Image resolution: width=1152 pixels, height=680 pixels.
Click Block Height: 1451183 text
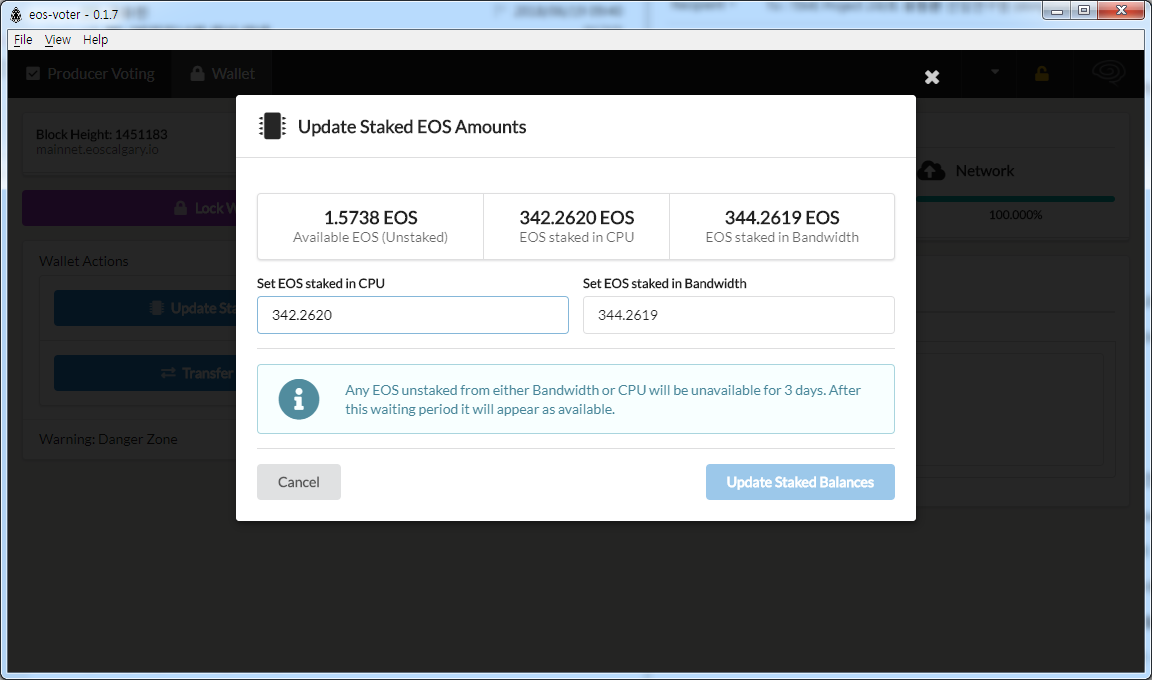(101, 134)
